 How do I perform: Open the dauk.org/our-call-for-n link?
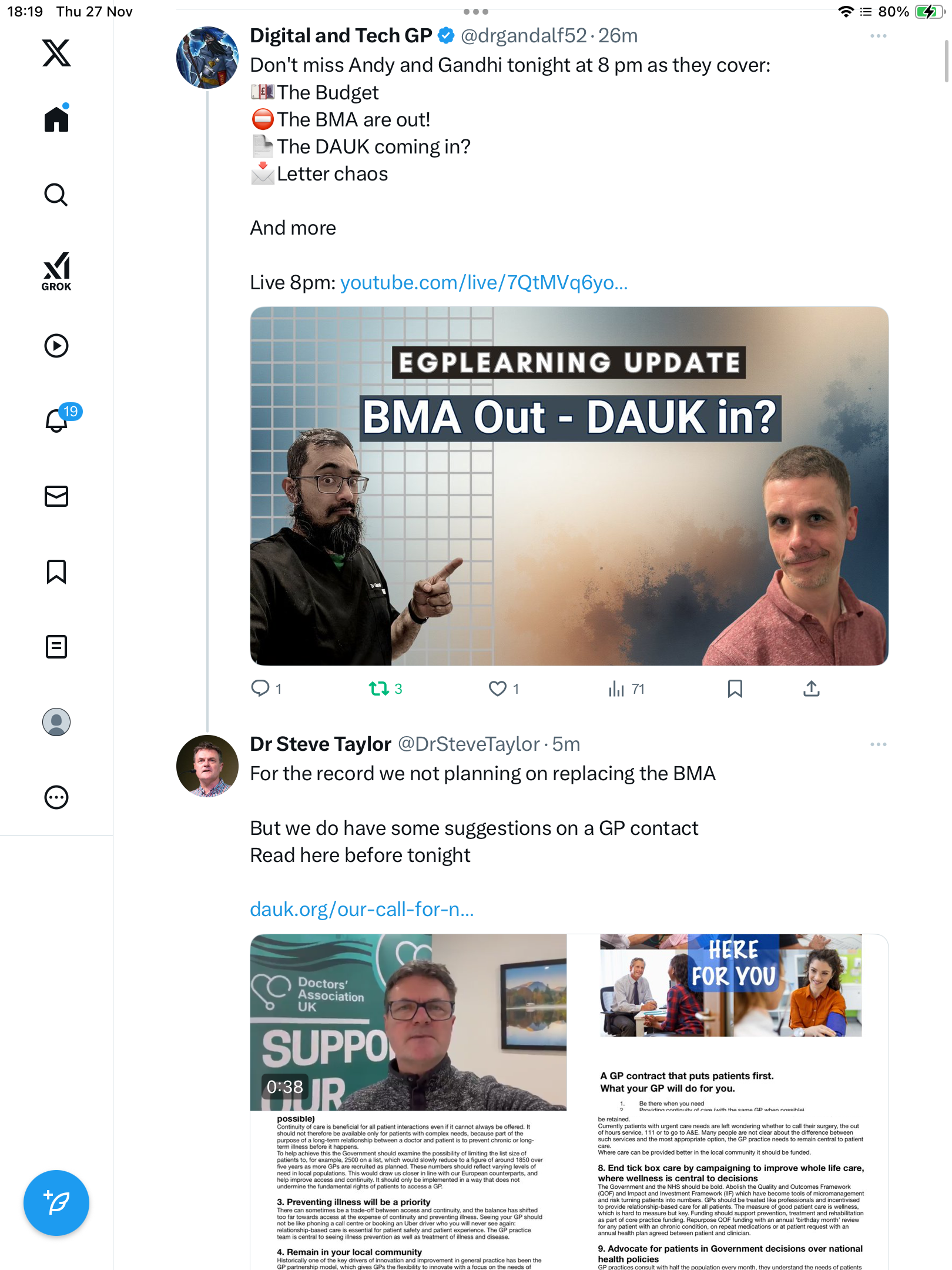(361, 910)
